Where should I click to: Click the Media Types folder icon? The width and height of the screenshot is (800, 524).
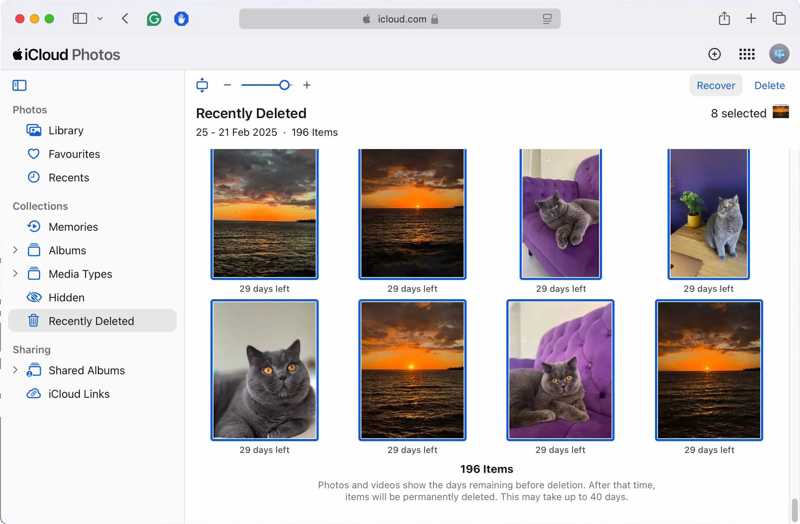34,273
